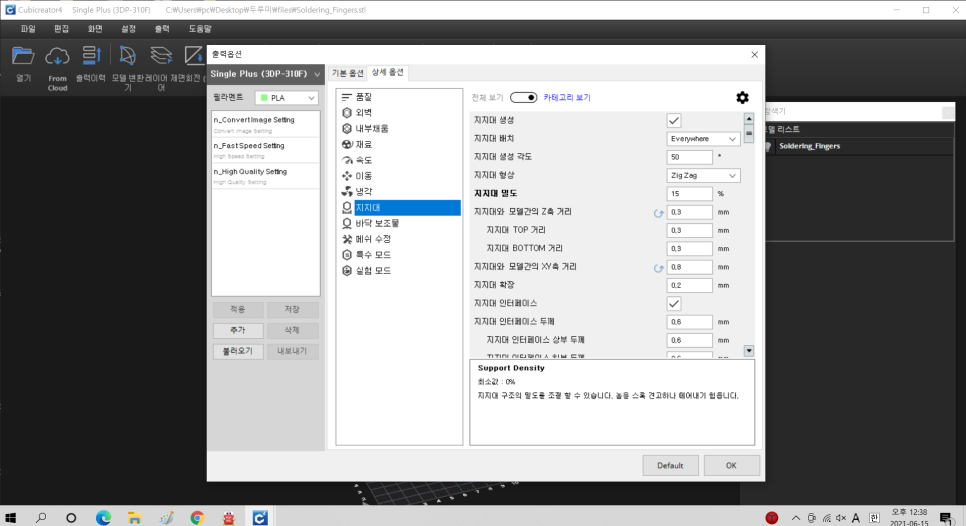Click the 추가 add button
The height and width of the screenshot is (526, 966).
238,330
